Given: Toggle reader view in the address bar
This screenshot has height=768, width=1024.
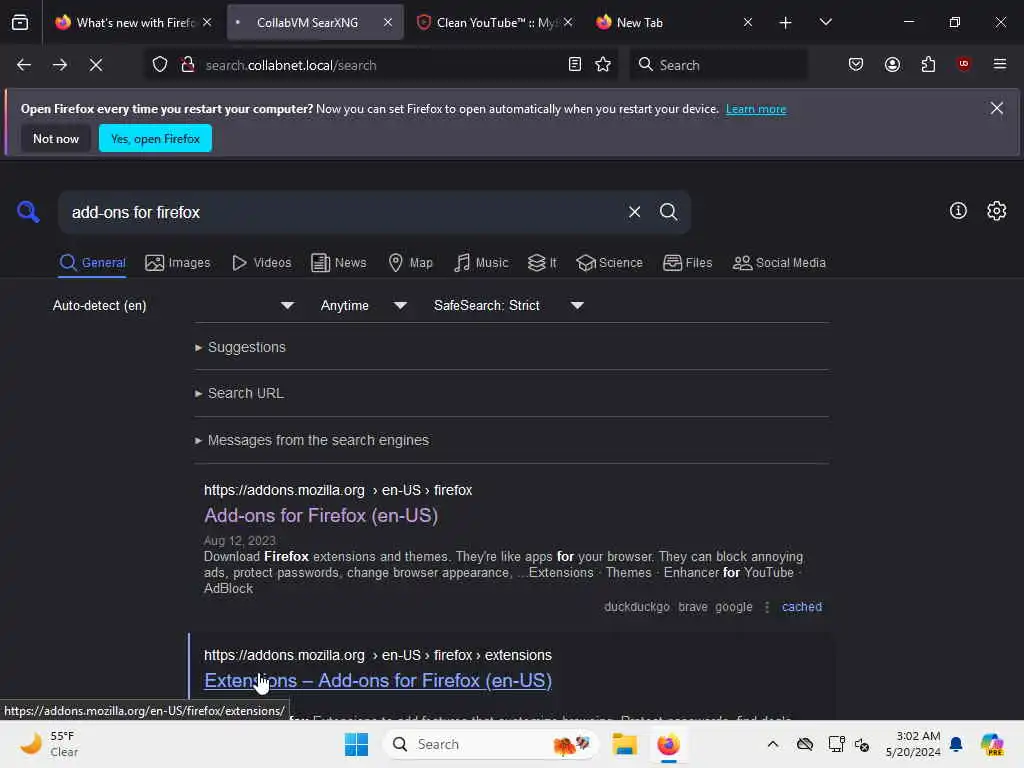Looking at the screenshot, I should click(x=575, y=65).
